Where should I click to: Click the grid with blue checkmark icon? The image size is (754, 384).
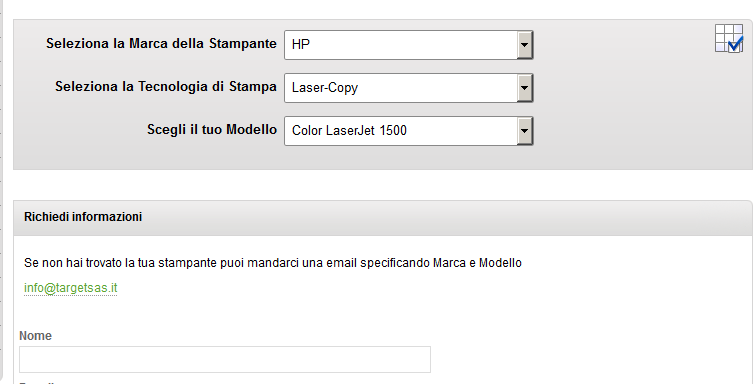pyautogui.click(x=729, y=38)
